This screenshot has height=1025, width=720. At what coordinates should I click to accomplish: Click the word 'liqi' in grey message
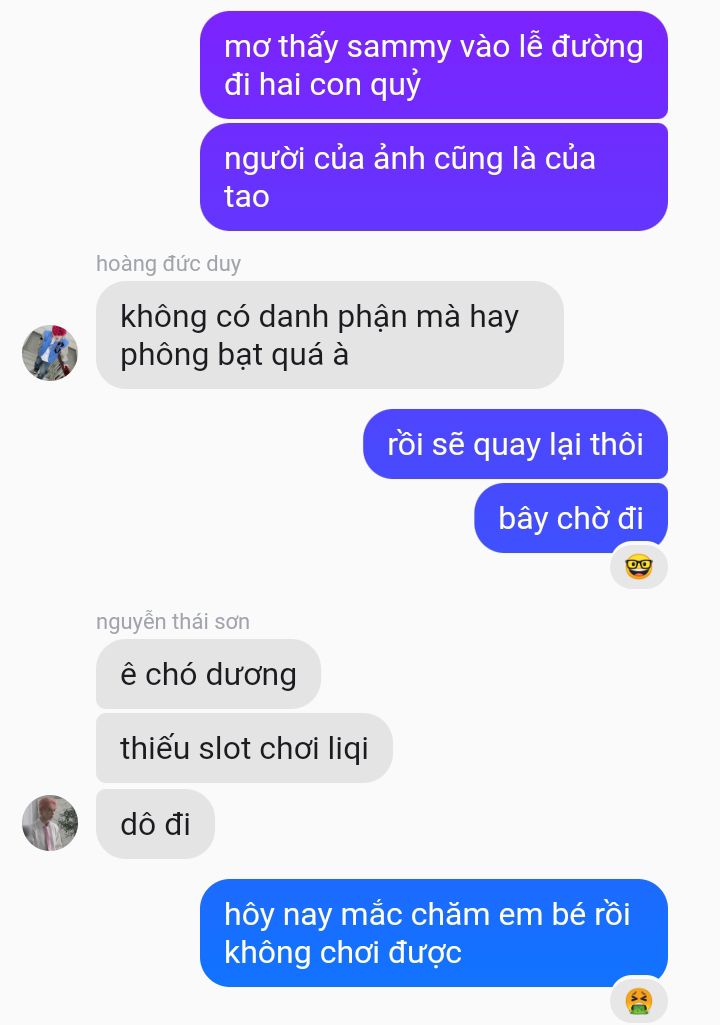(347, 749)
